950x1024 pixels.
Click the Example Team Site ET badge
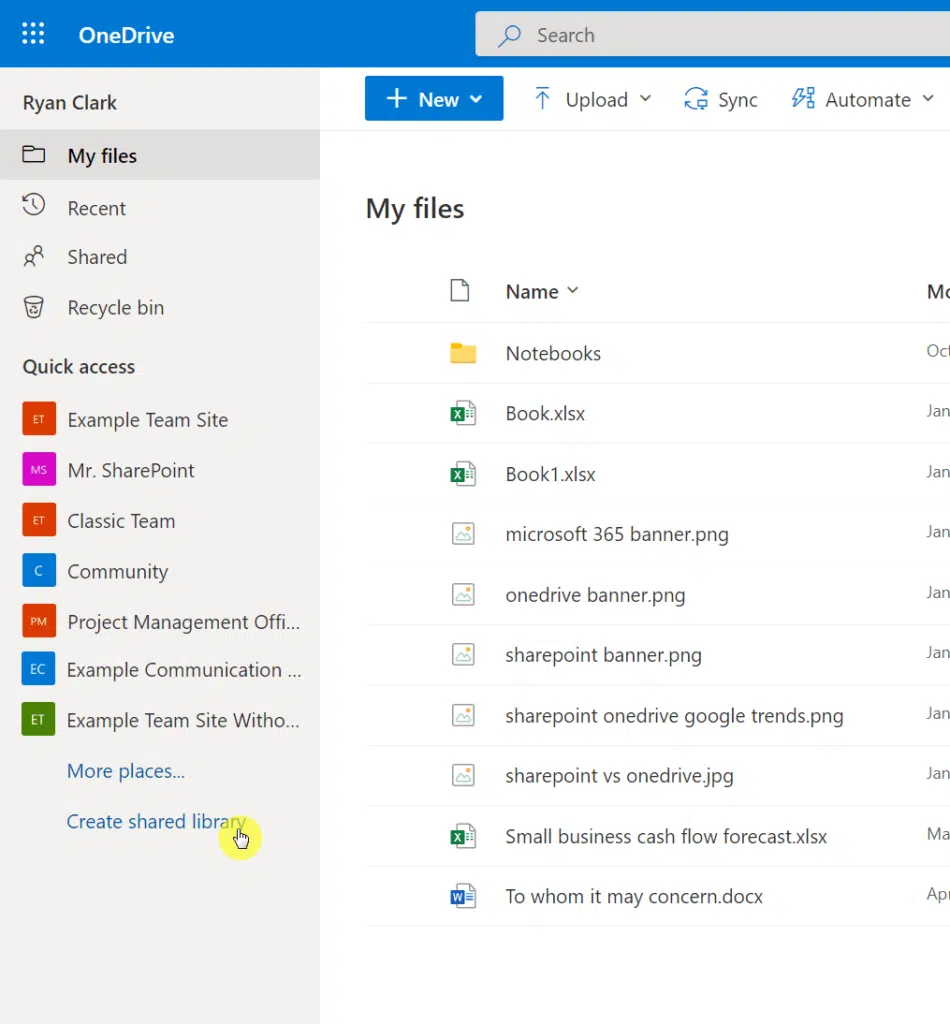(x=39, y=419)
